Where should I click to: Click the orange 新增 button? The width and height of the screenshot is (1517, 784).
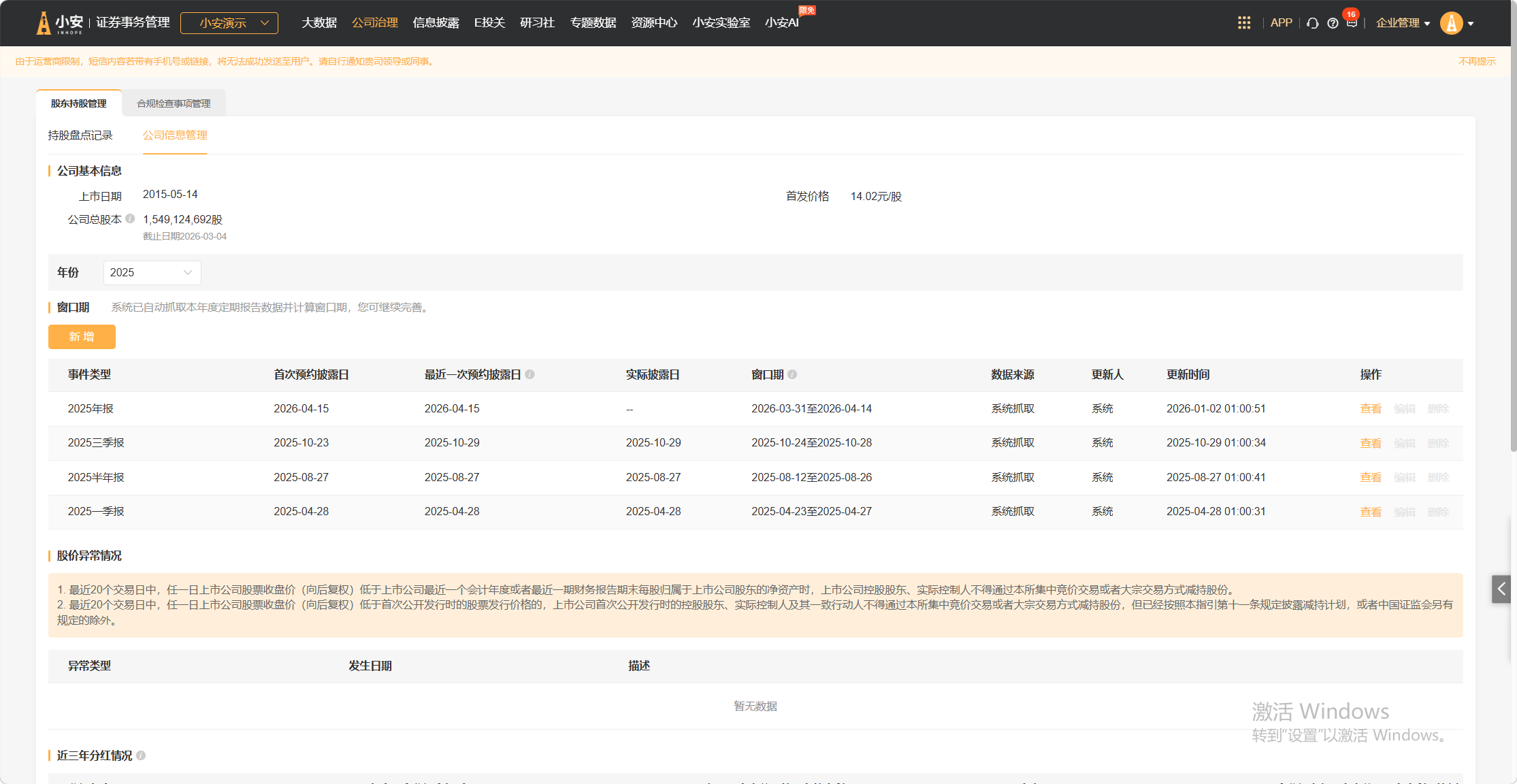tap(82, 337)
